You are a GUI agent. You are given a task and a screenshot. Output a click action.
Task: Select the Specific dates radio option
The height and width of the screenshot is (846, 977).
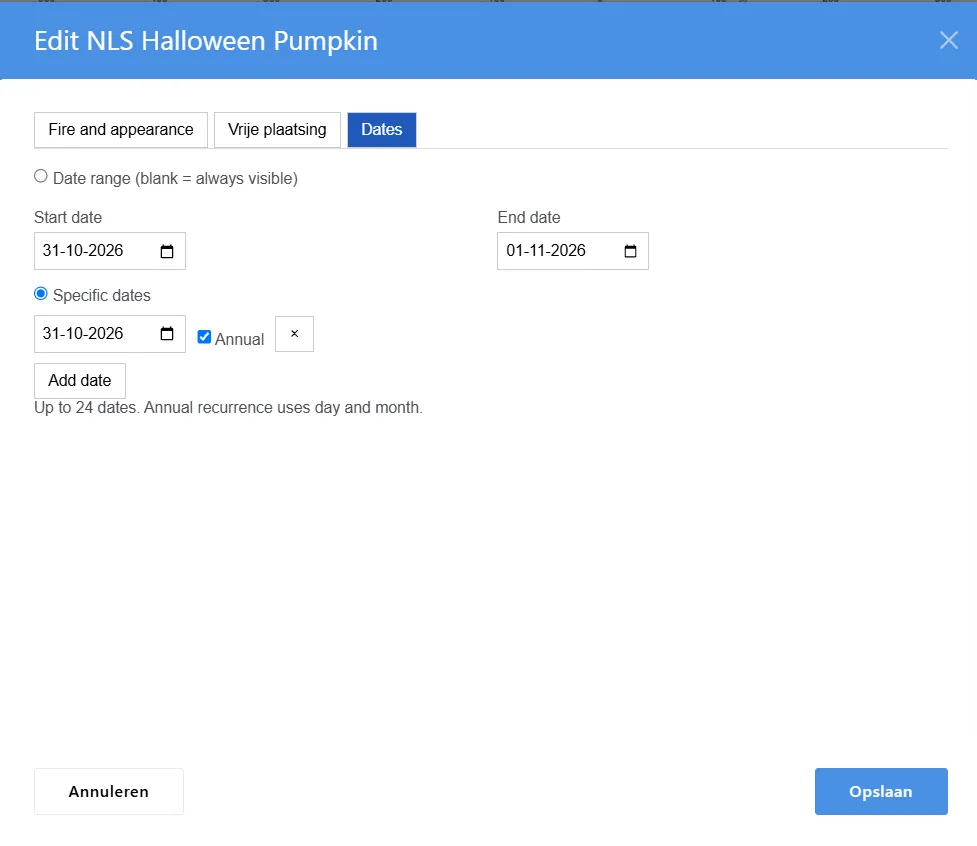[x=41, y=293]
